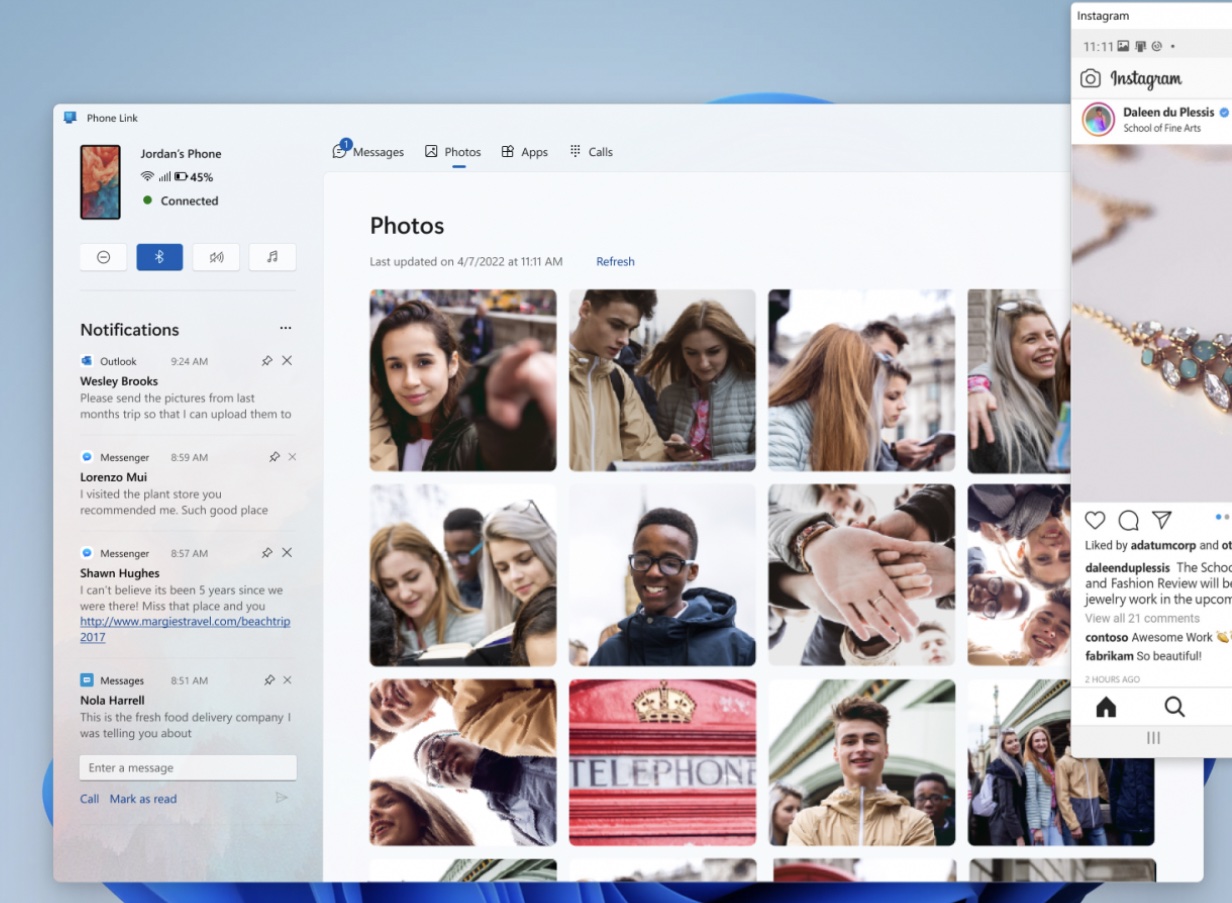Click View all 21 comments
Viewport: 1232px width, 903px height.
point(1142,618)
